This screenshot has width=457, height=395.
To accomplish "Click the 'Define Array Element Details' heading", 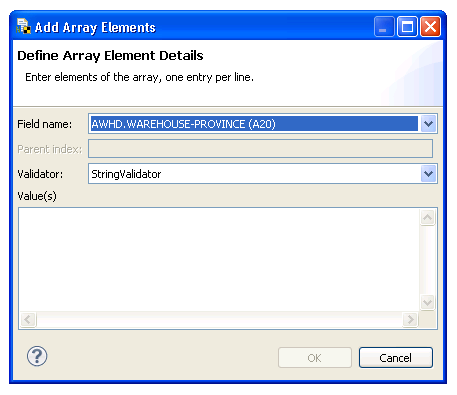I will (110, 56).
